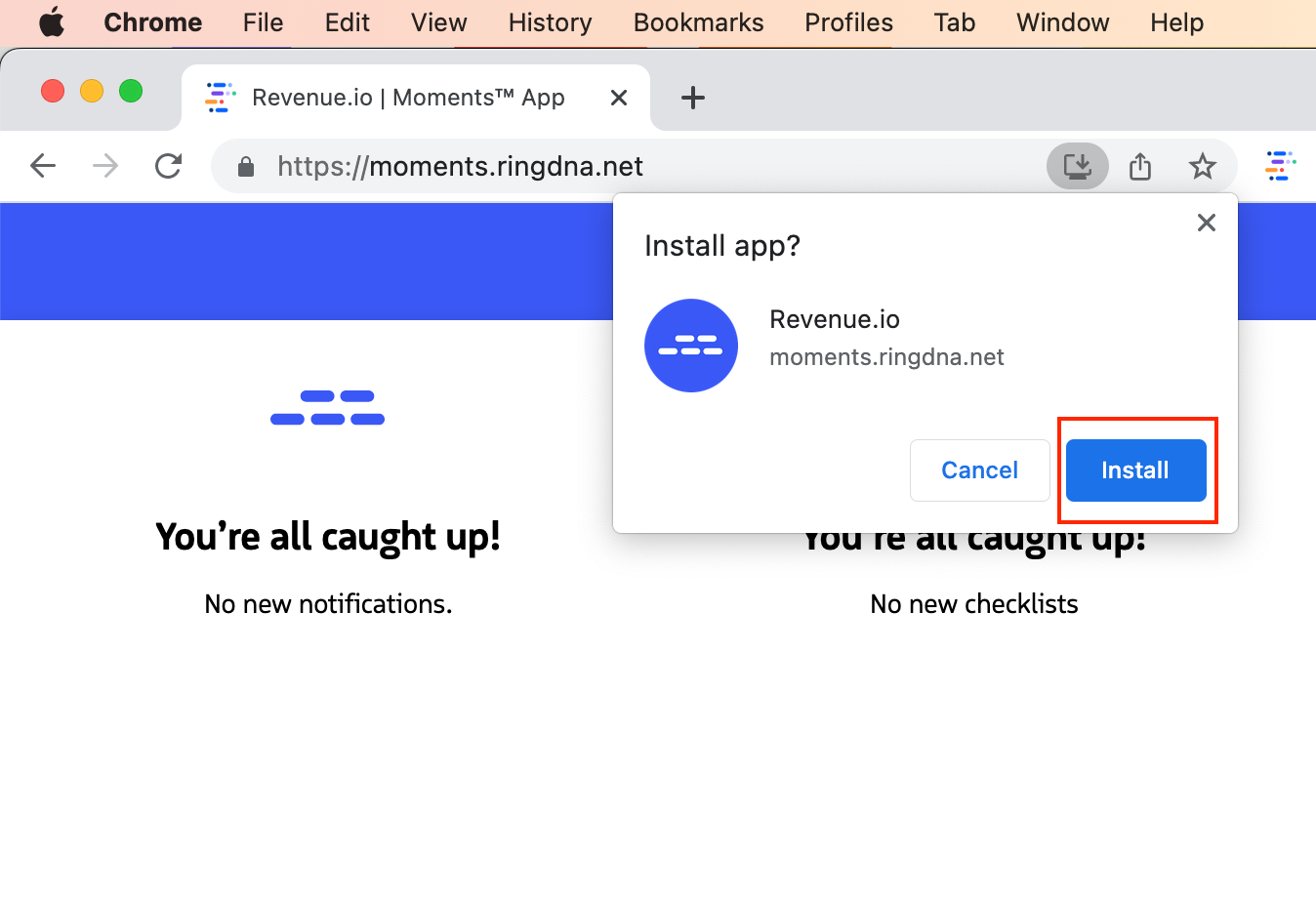Click the 'Revenue.io' app name in dialog
Viewport: 1316px width, 898px height.
(x=835, y=319)
